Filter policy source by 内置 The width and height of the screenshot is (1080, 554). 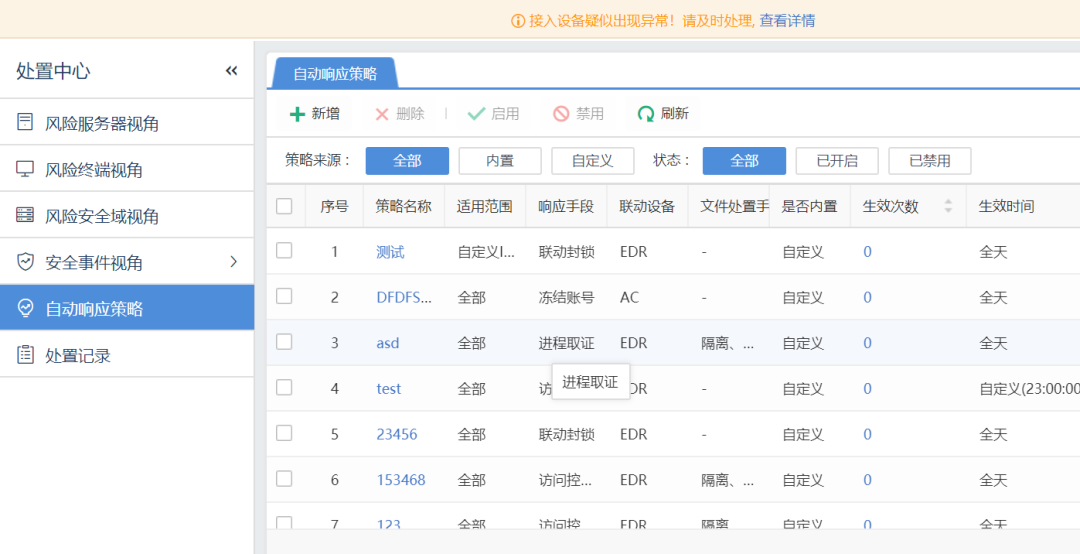tap(499, 161)
